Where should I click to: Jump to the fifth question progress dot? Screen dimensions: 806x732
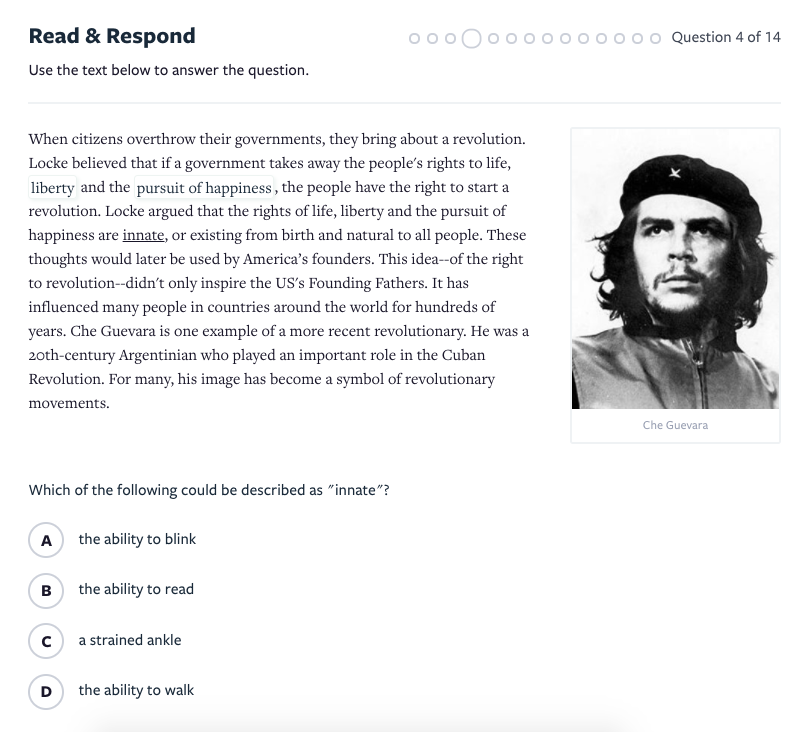(493, 39)
